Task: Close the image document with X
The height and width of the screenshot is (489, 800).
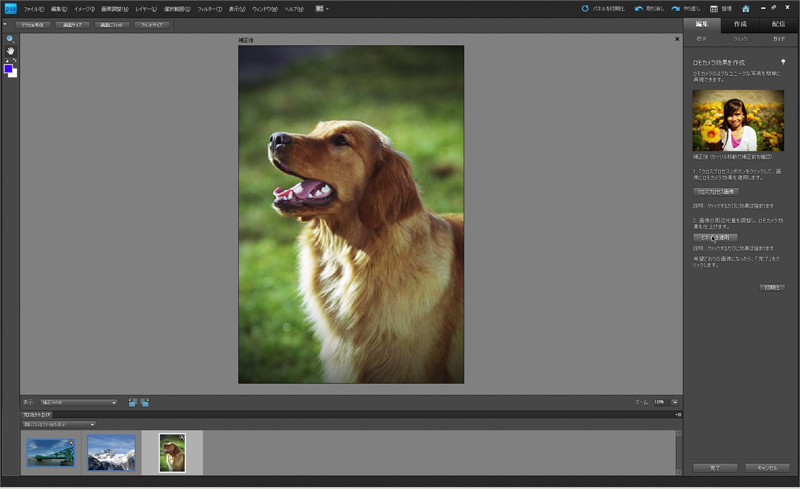Action: (677, 39)
